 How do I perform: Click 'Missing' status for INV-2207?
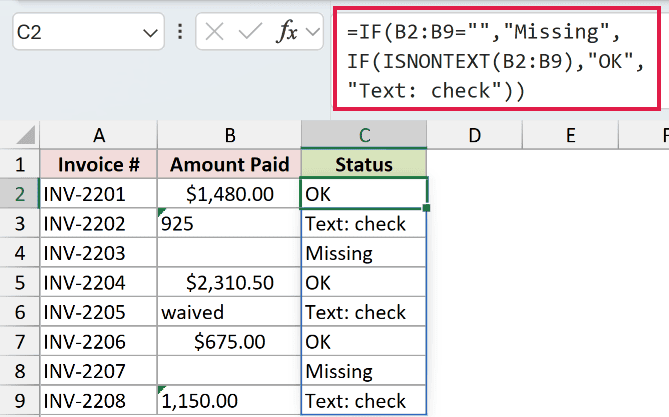click(x=364, y=370)
